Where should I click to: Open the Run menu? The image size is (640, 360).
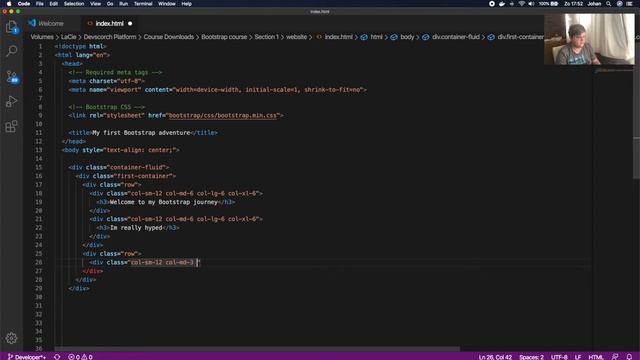click(x=123, y=4)
